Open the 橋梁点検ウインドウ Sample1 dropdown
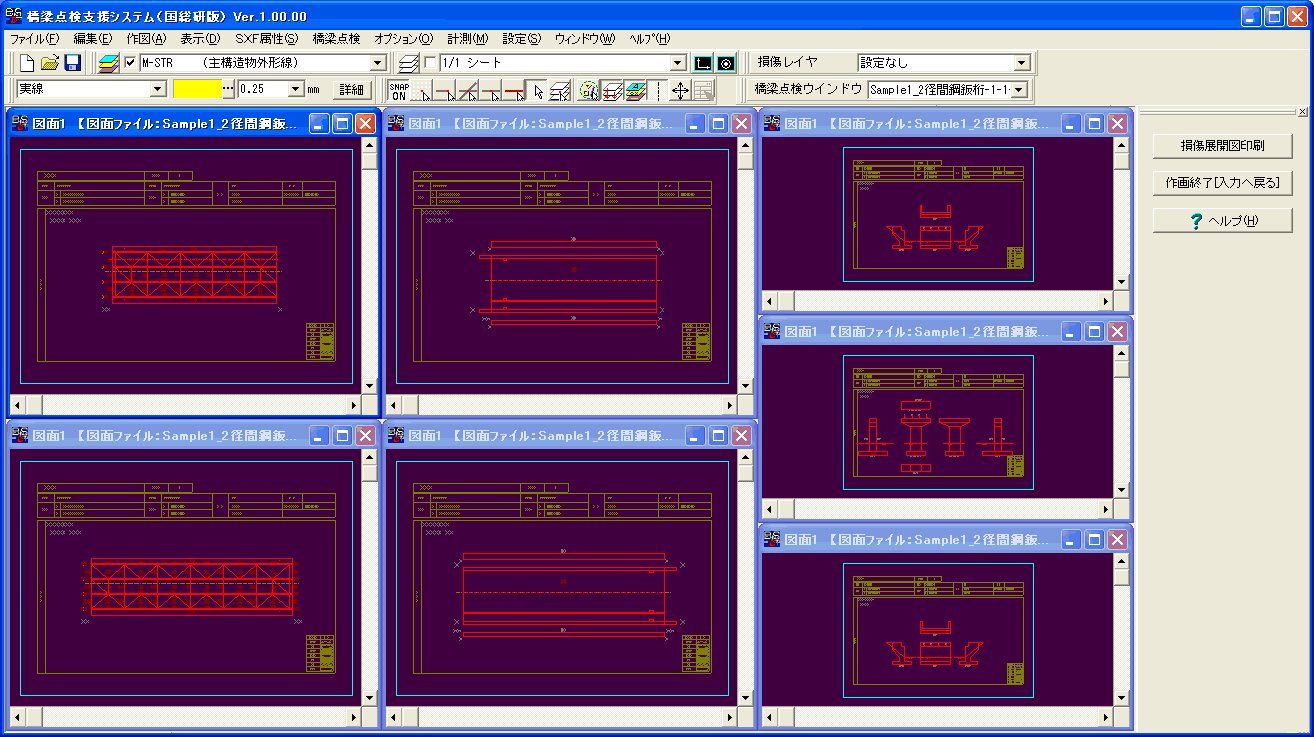This screenshot has height=737, width=1314. click(1019, 89)
